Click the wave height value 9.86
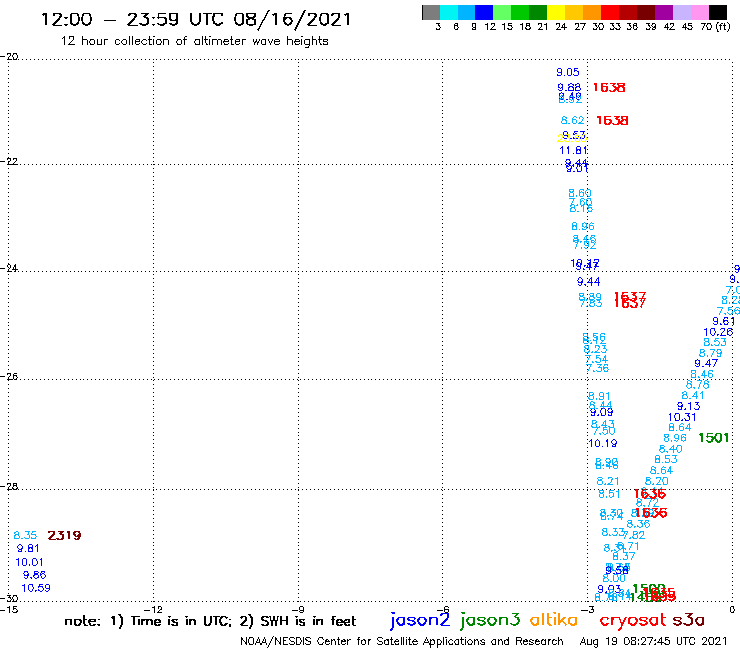 tap(34, 575)
